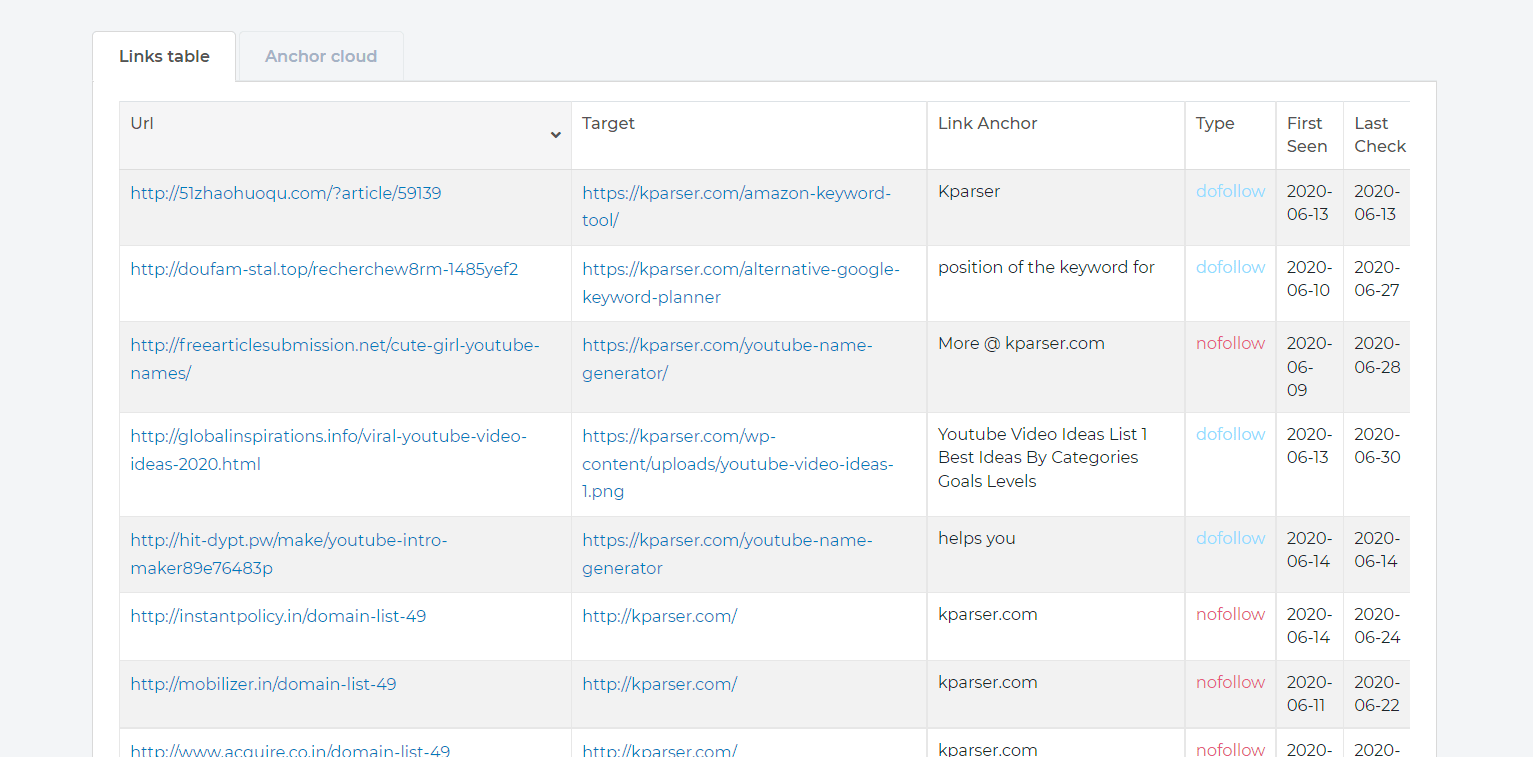
Task: Open the youtube-video-ideas-1.png target link
Action: [738, 463]
